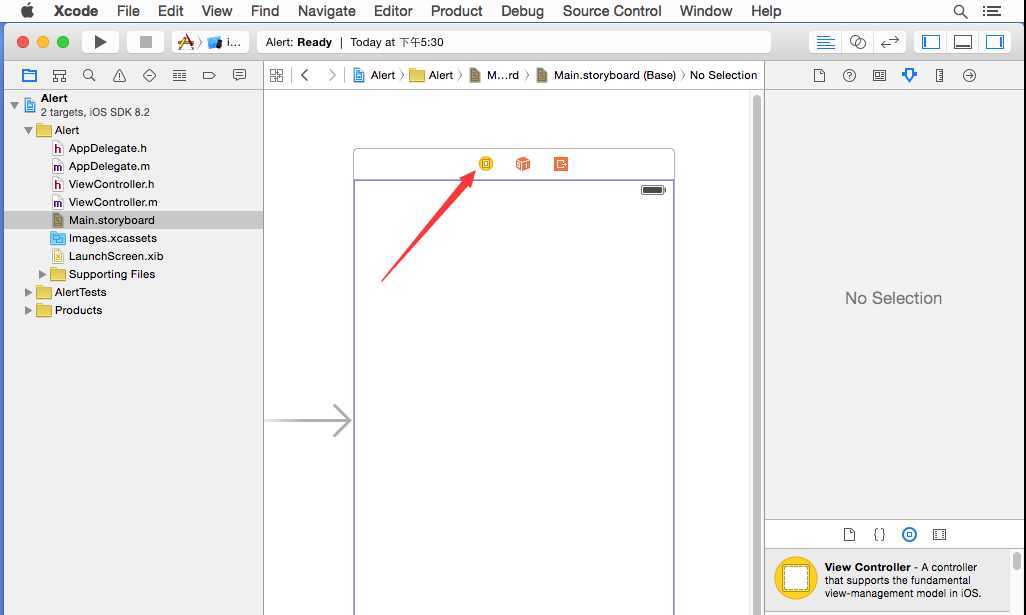The width and height of the screenshot is (1026, 615).
Task: Open the Debug navigator icon
Action: pyautogui.click(x=179, y=75)
